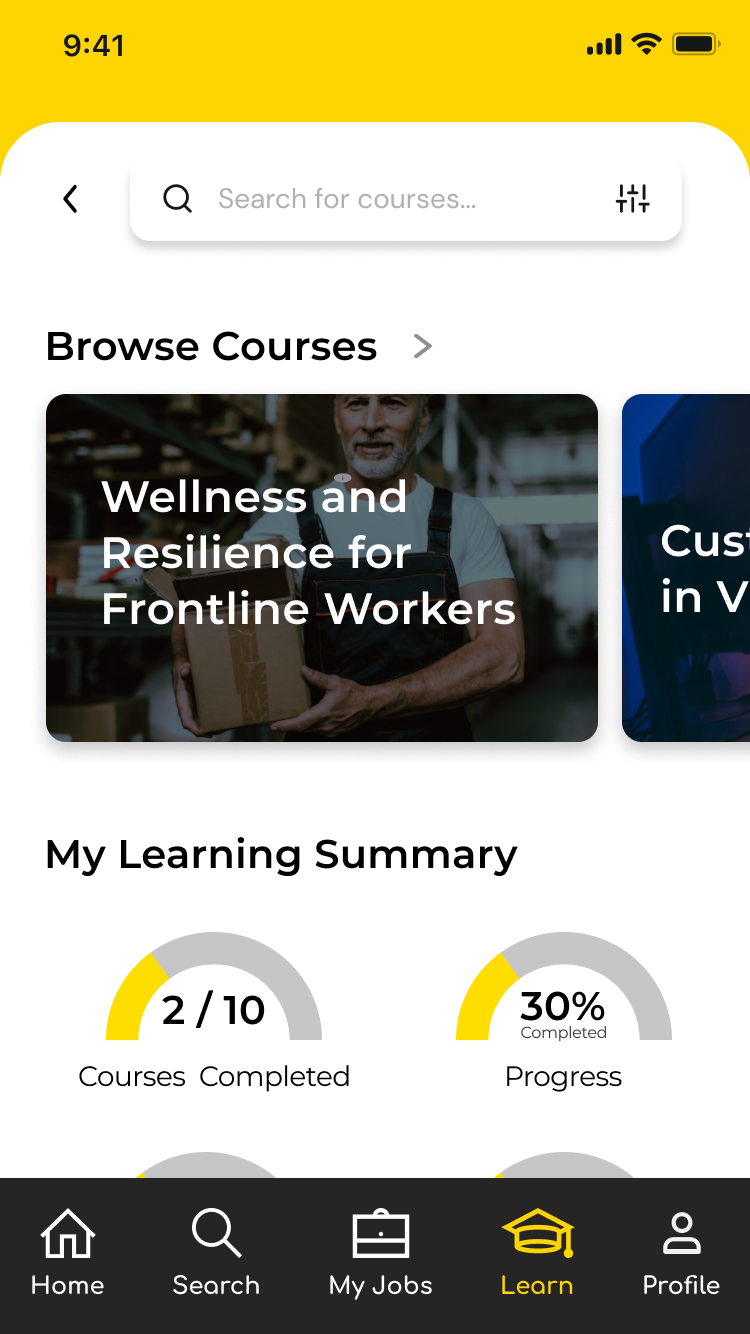
Task: Open Wellness and Resilience for Frontline Workers course
Action: 322,568
